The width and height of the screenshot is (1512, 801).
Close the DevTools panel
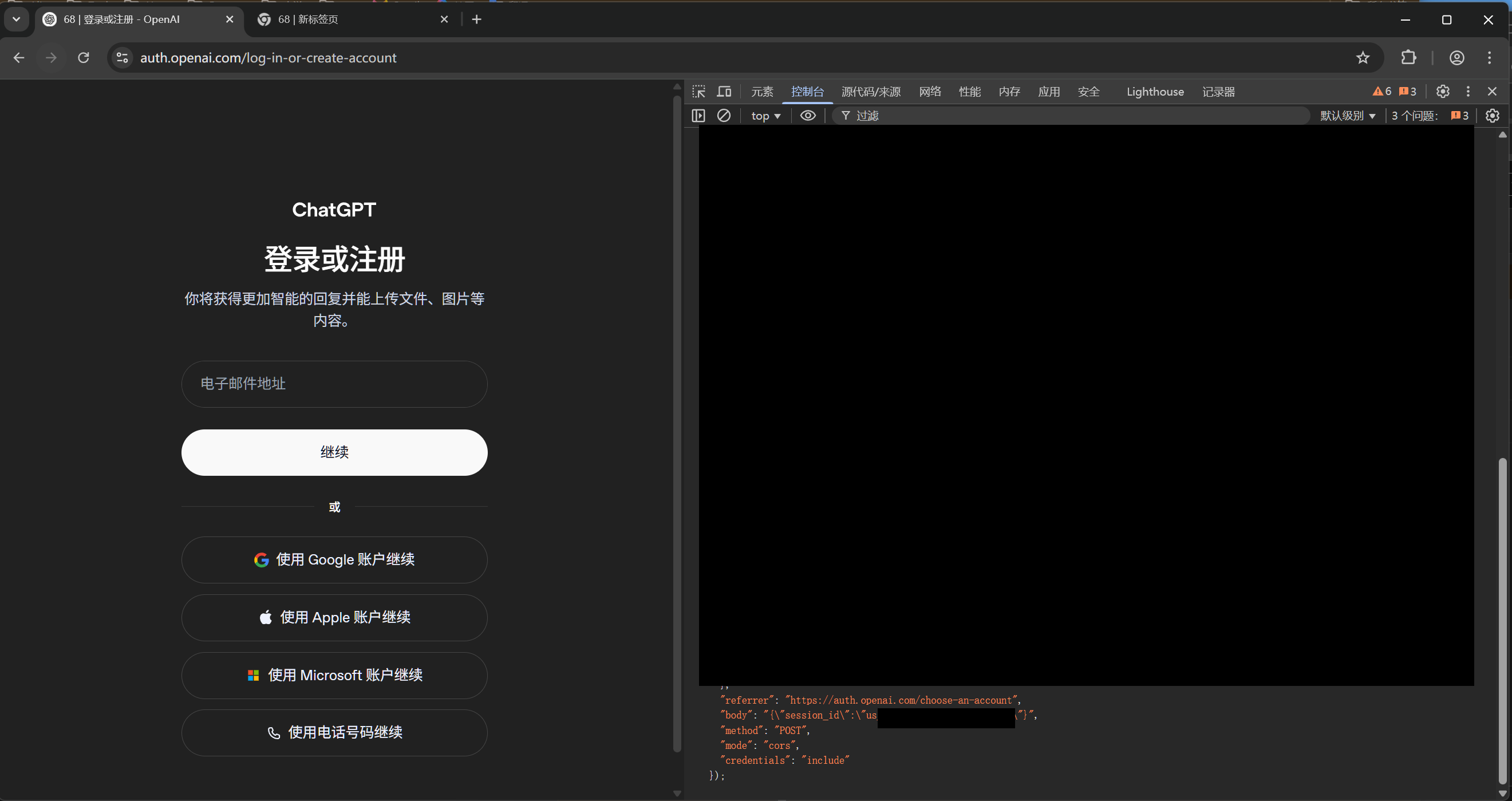coord(1492,92)
